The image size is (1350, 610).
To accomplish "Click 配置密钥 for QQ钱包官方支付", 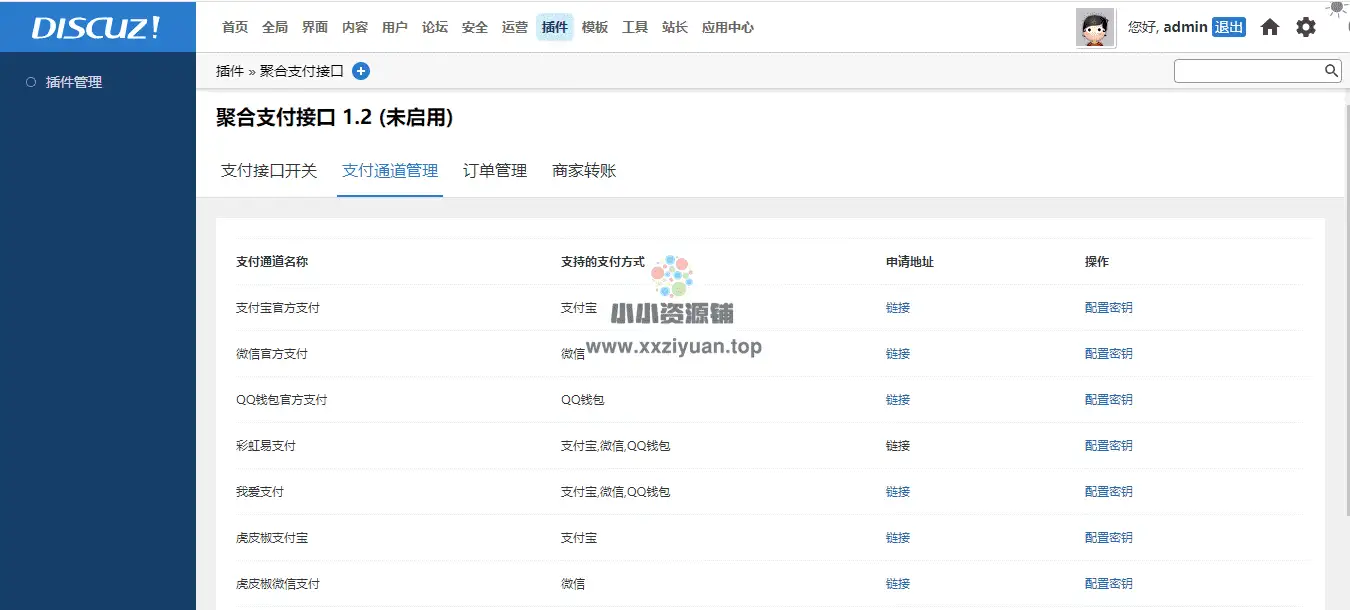I will point(1108,400).
